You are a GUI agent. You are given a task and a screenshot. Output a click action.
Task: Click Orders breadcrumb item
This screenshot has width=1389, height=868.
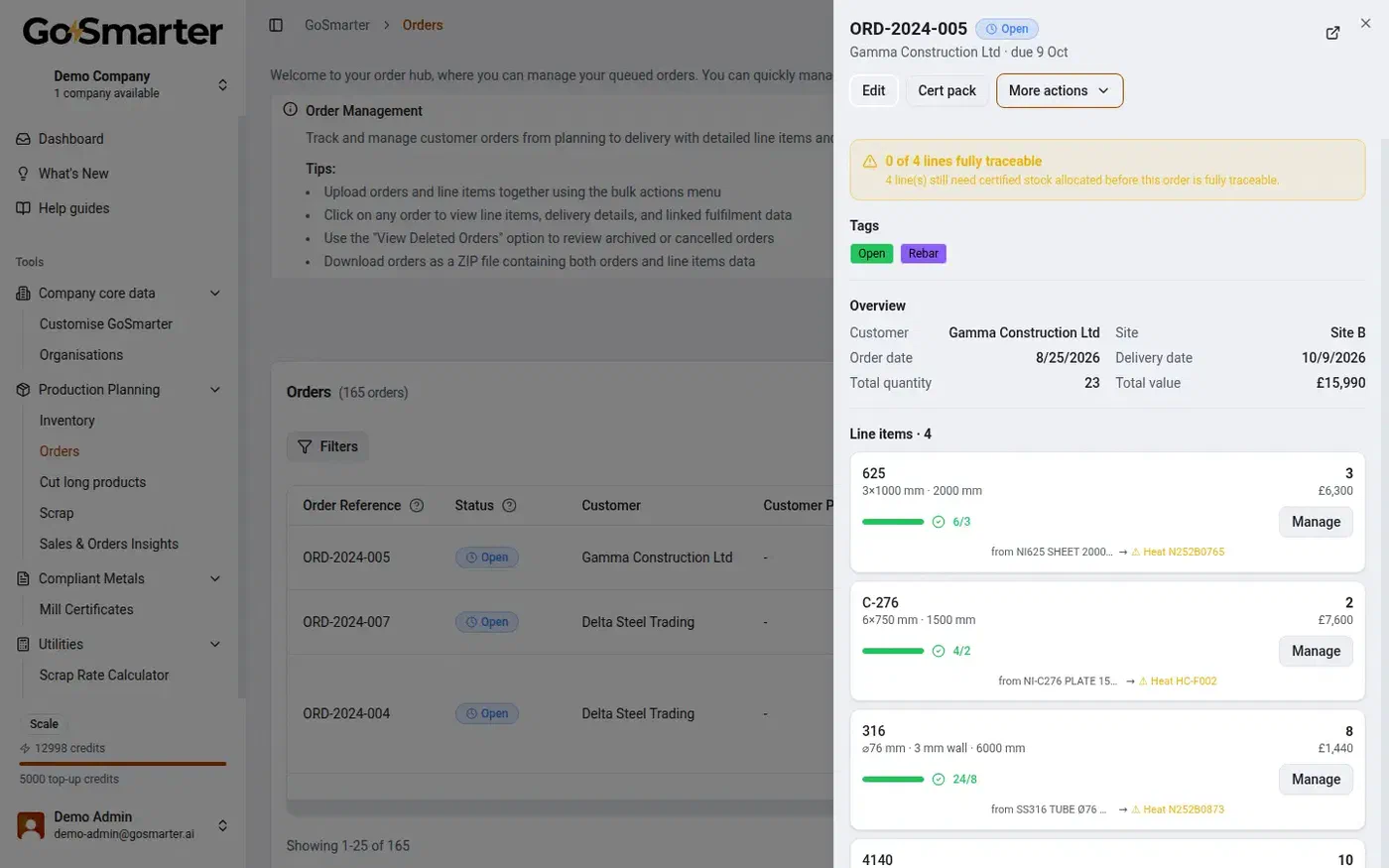point(423,25)
